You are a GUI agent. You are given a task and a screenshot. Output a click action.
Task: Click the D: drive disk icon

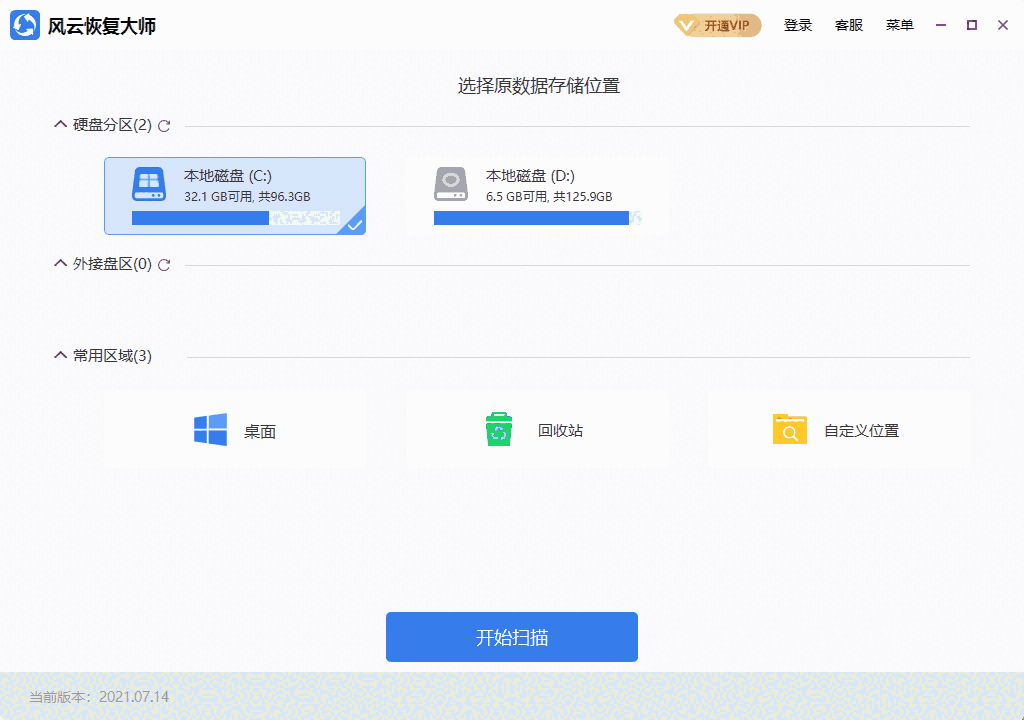(450, 184)
